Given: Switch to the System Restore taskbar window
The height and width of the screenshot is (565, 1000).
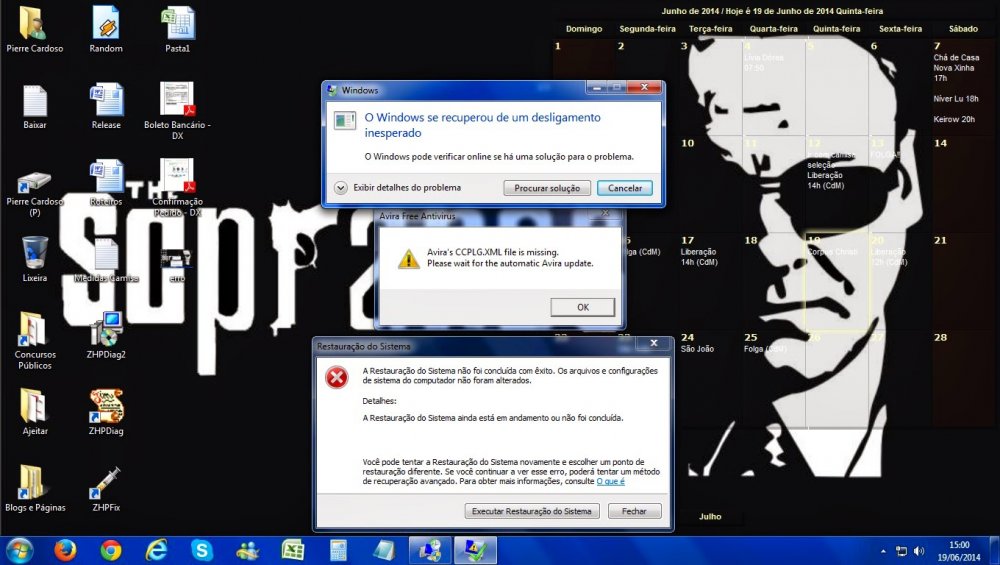Looking at the screenshot, I should (429, 550).
